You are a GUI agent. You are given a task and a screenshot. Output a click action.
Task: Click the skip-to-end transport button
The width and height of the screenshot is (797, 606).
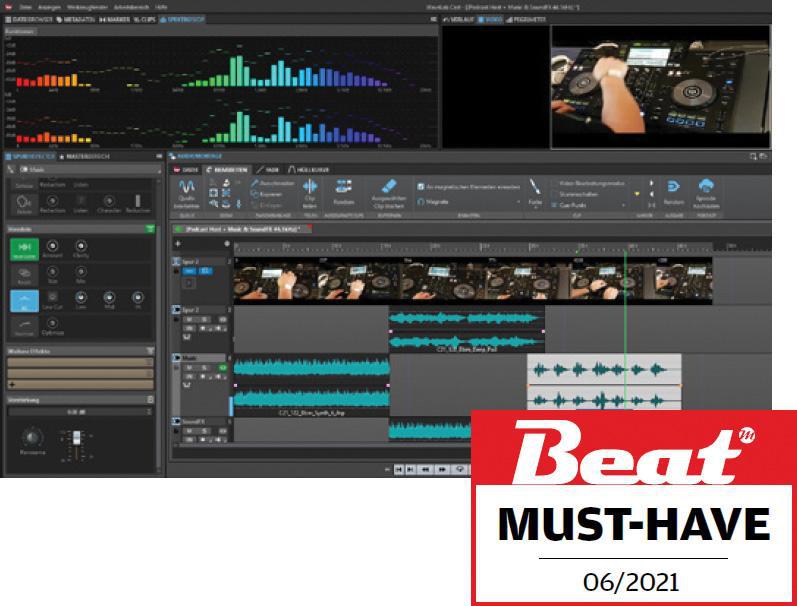(410, 469)
